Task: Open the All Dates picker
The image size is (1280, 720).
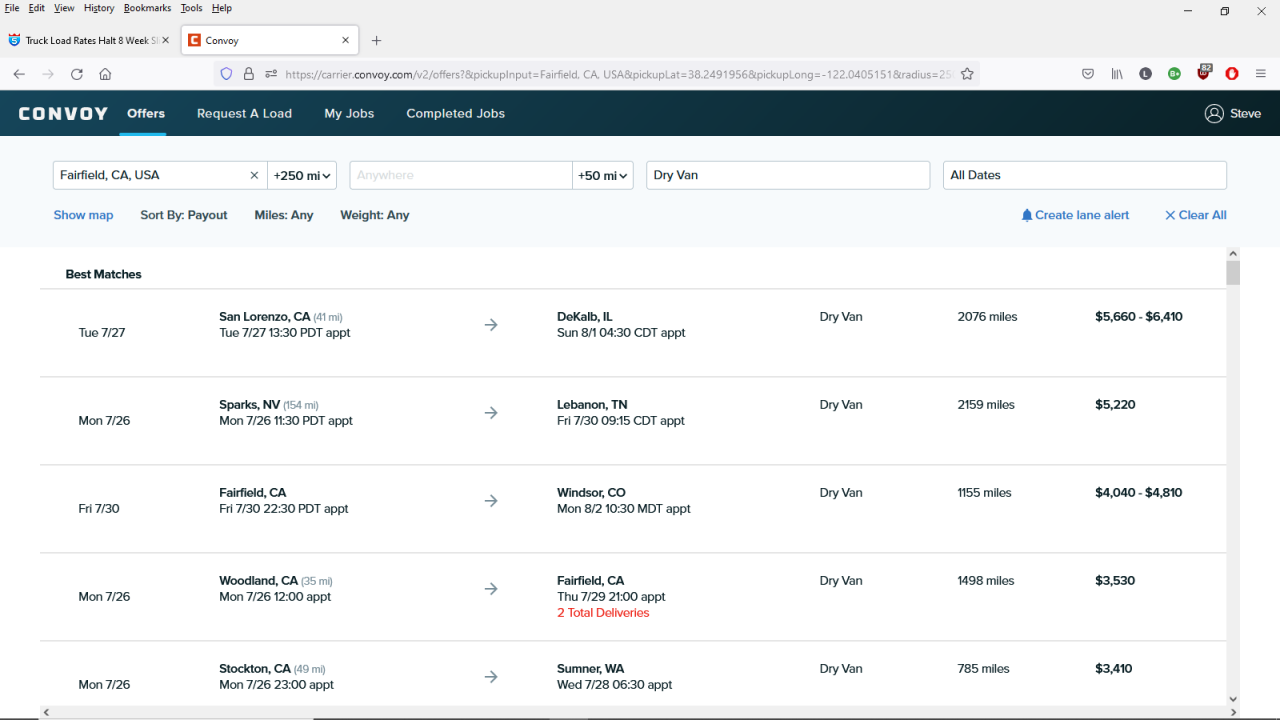Action: point(1085,175)
